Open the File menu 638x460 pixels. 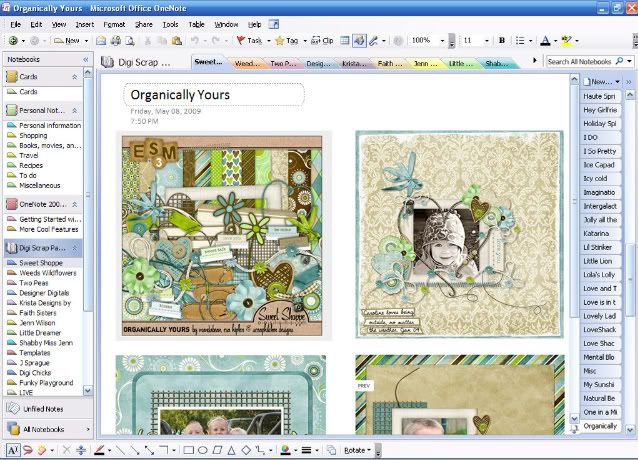(x=15, y=24)
